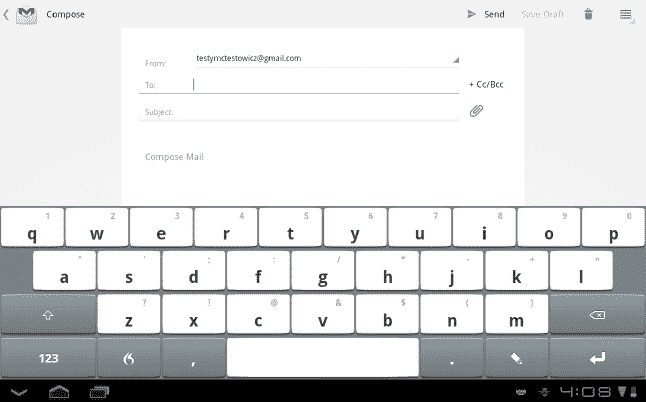Tap the r key
The height and width of the screenshot is (402, 646).
(226, 227)
